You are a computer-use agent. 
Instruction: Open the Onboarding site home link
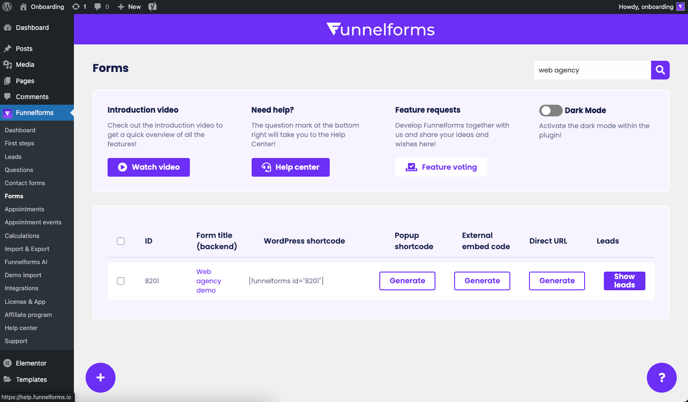coord(42,7)
